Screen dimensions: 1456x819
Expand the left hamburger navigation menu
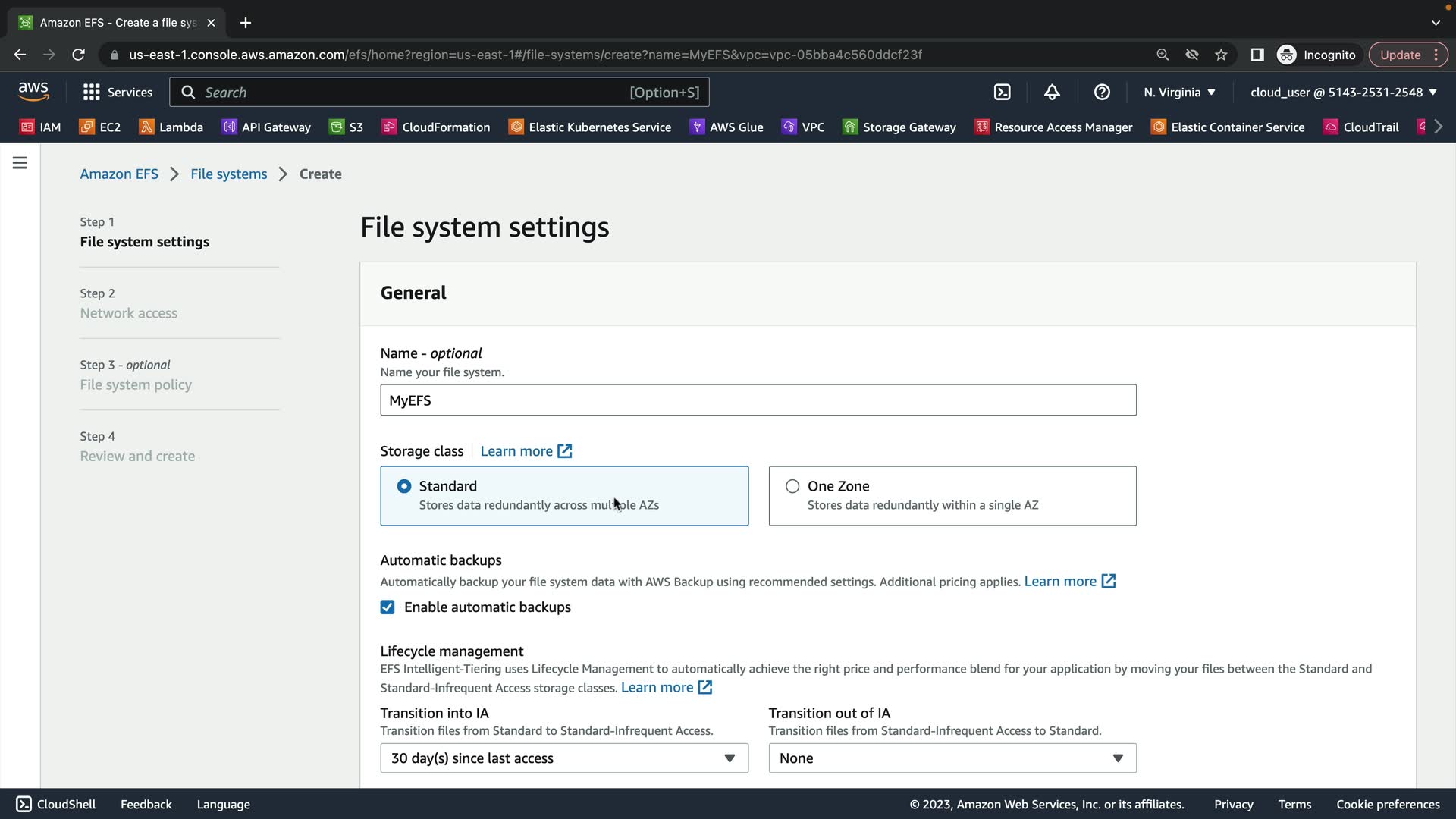point(20,163)
